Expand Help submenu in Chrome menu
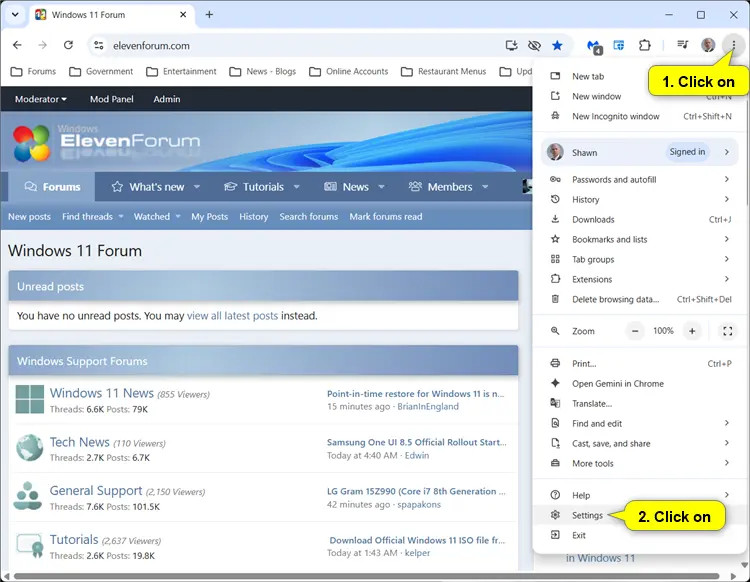750x582 pixels. (x=641, y=495)
